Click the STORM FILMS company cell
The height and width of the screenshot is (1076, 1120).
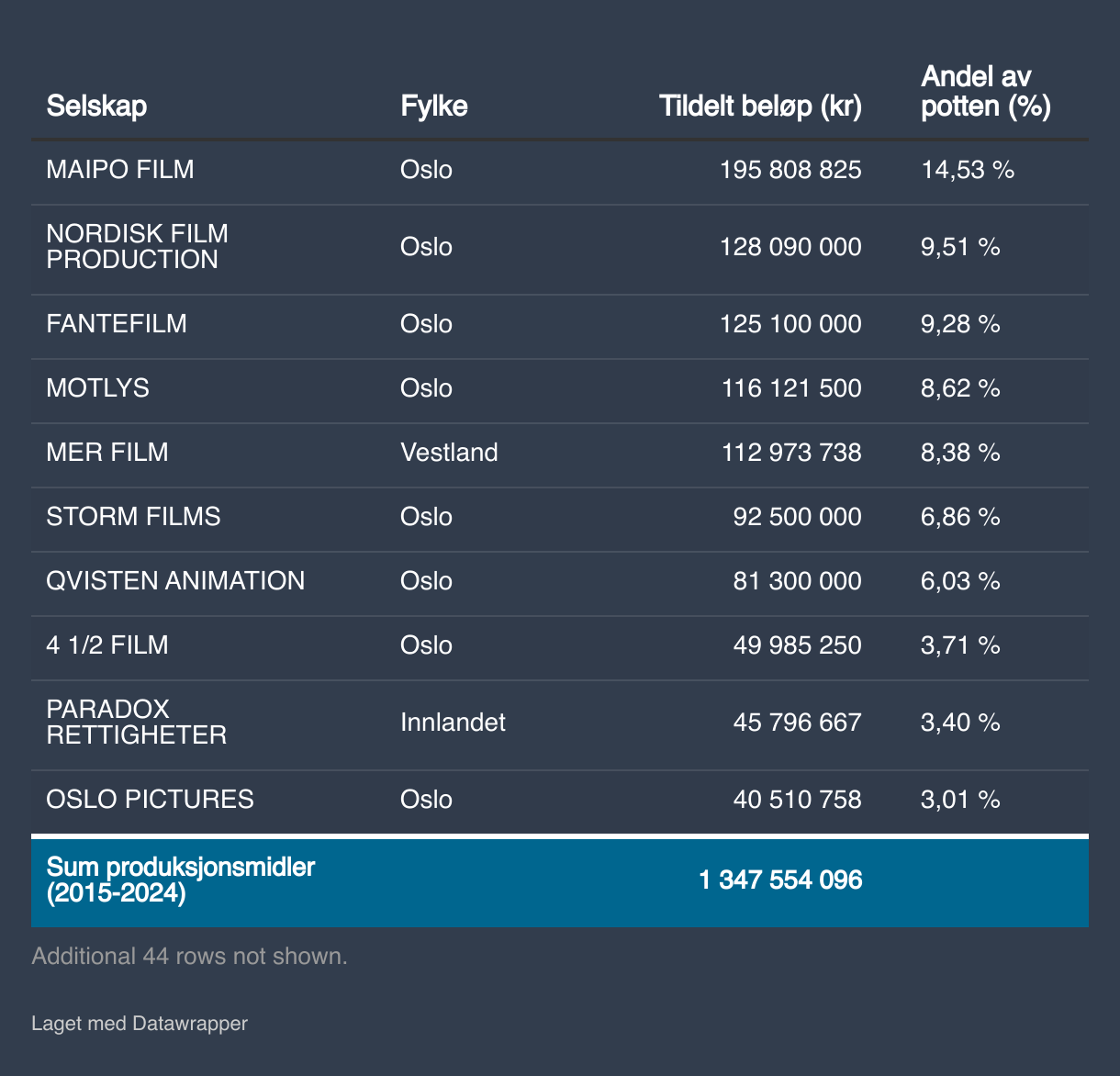(x=133, y=517)
